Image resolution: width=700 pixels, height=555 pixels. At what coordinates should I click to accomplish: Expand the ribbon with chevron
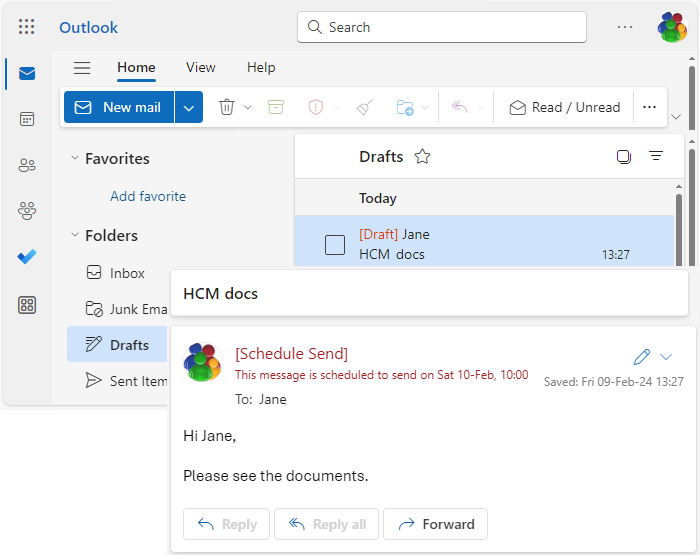point(676,117)
